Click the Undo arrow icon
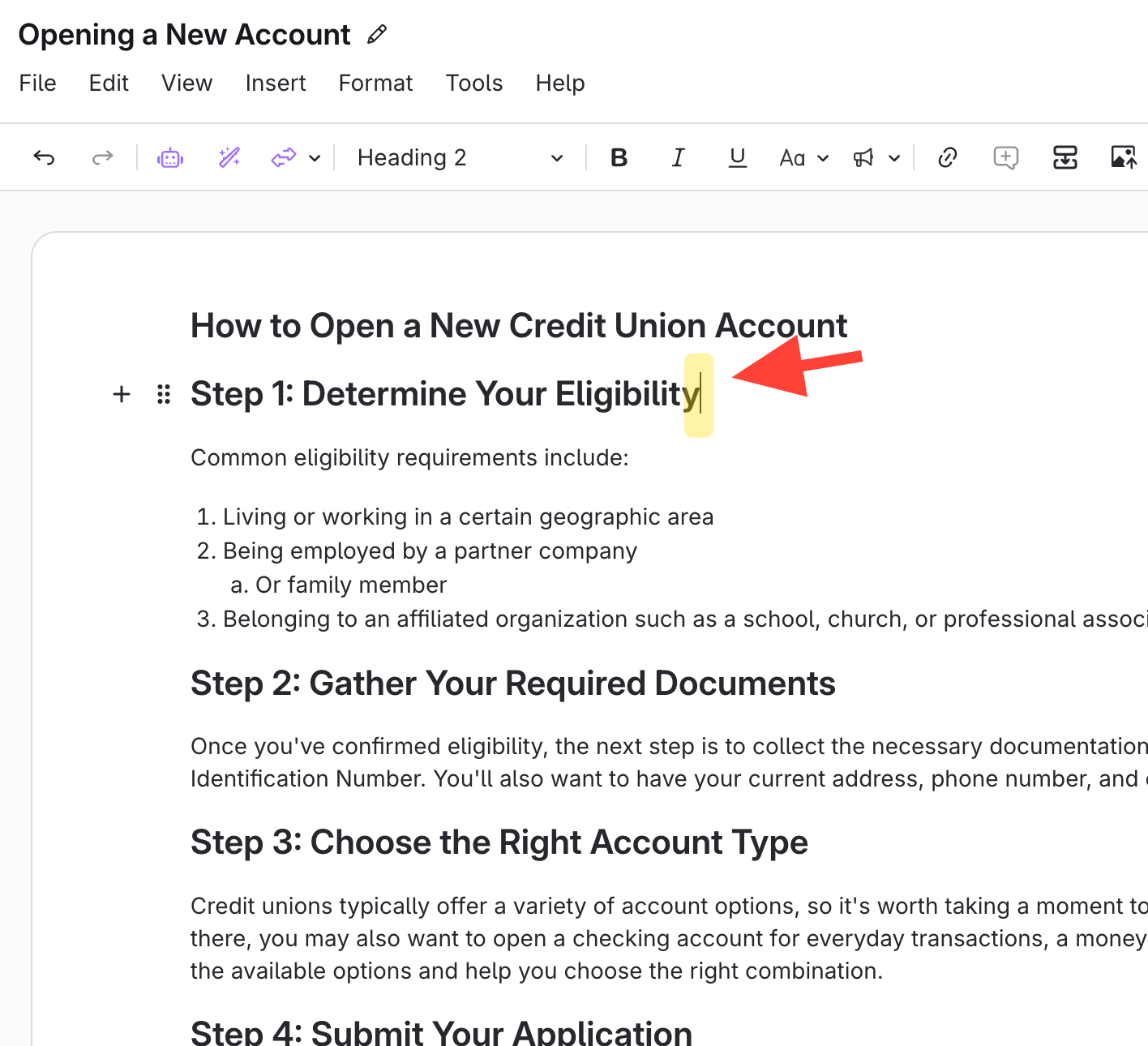The height and width of the screenshot is (1046, 1148). 44,158
